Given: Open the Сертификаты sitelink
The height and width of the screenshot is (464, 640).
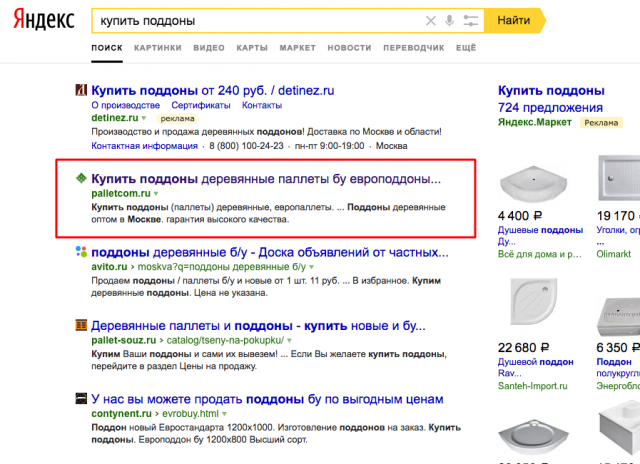Looking at the screenshot, I should pyautogui.click(x=201, y=105).
